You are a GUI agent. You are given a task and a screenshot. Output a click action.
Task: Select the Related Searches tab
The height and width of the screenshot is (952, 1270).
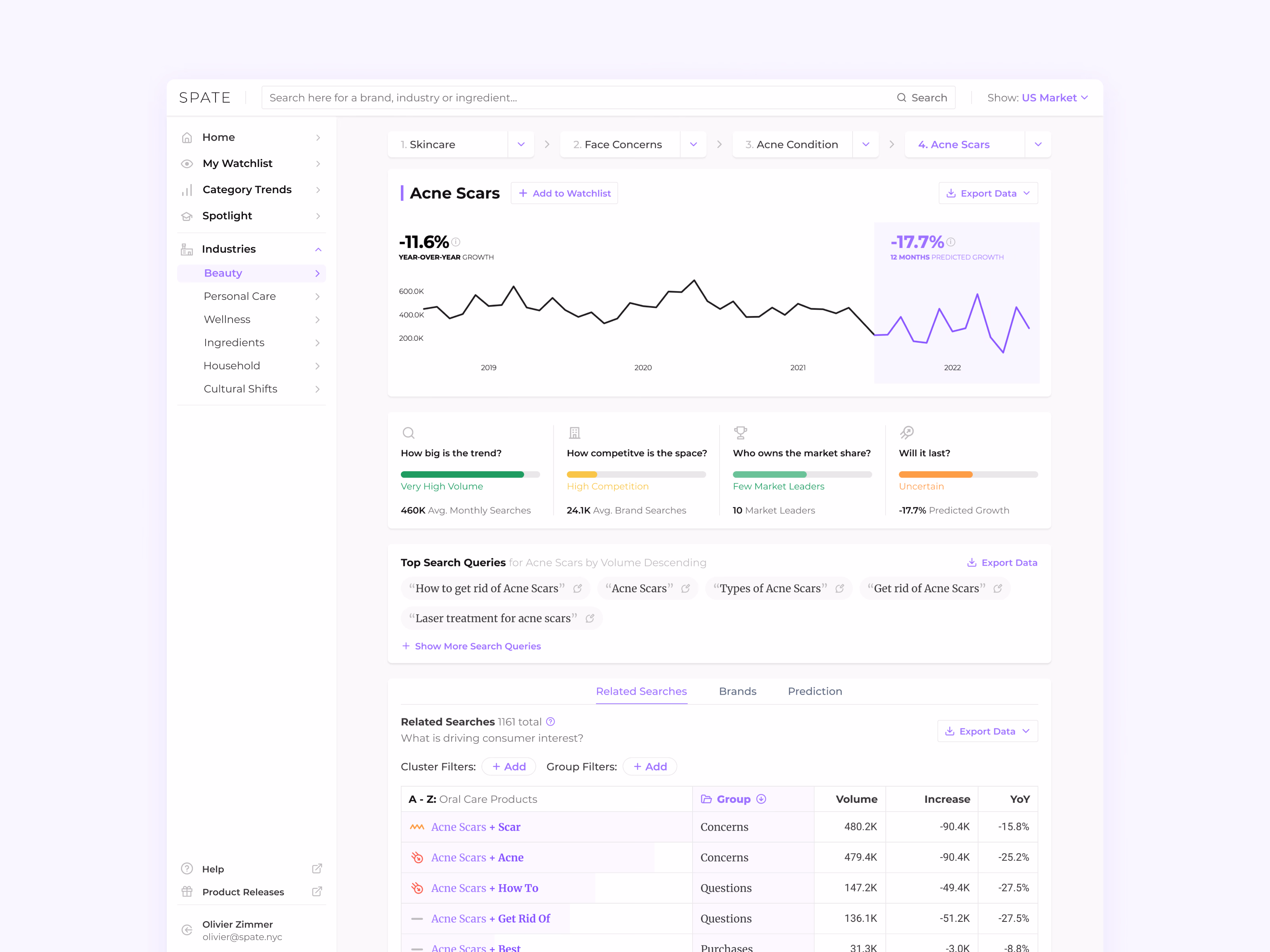tap(641, 691)
